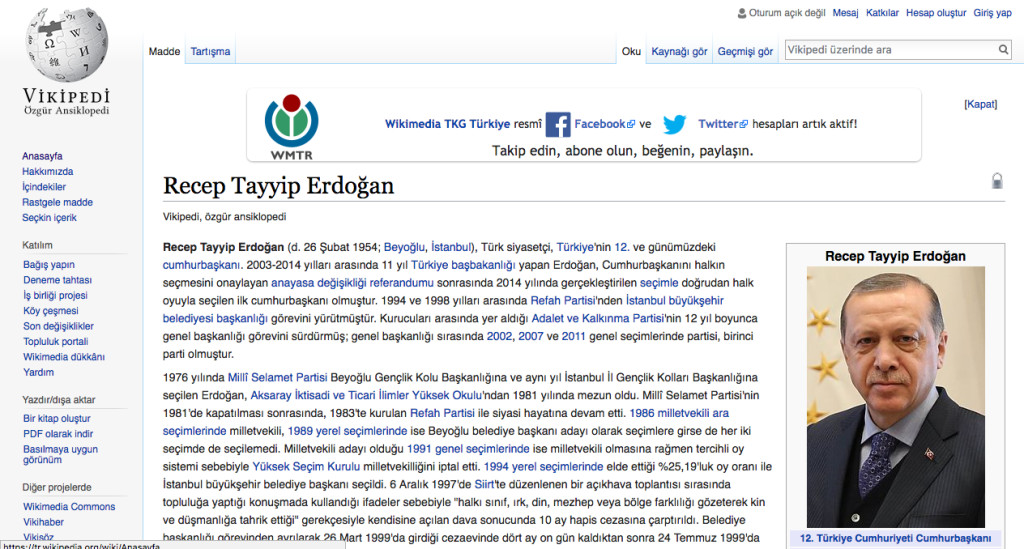Viewport: 1024px width, 549px height.
Task: Click inside the Vikipedi search field
Action: (x=888, y=50)
